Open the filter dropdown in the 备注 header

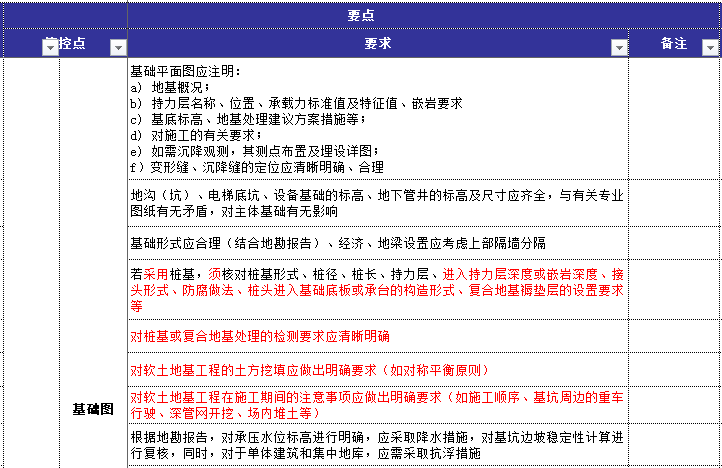(710, 47)
